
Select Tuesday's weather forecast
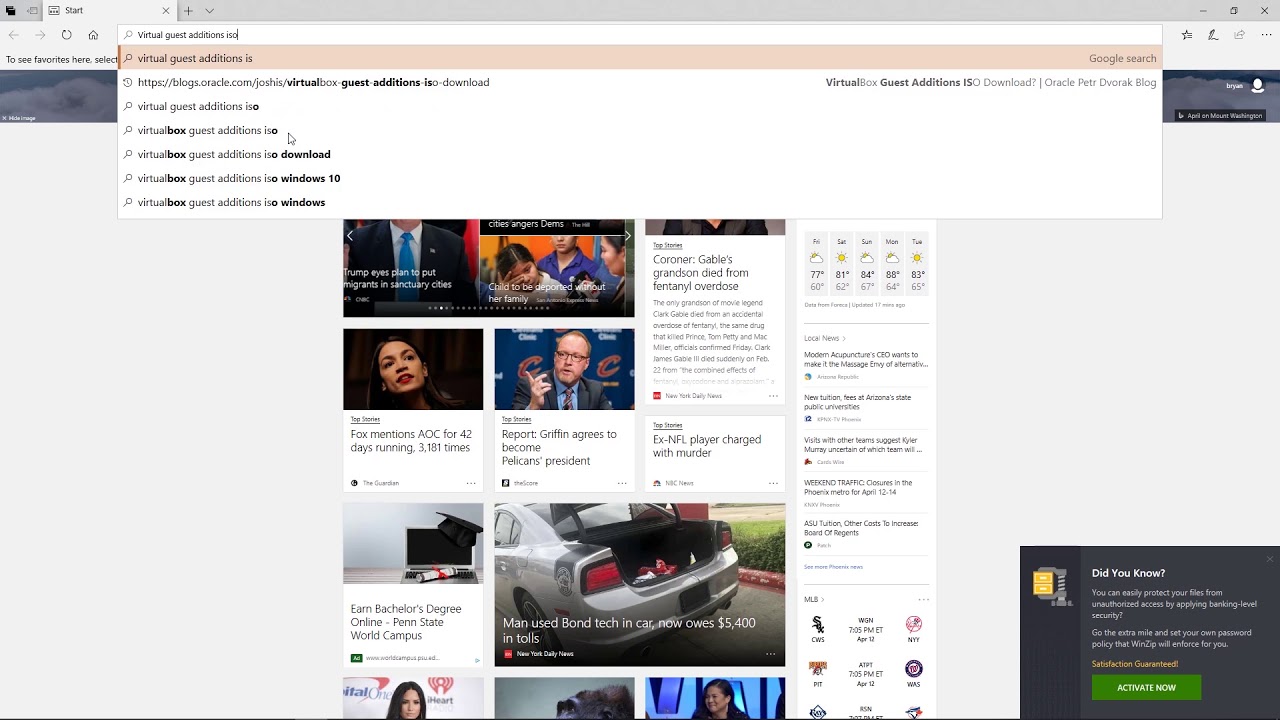point(917,264)
